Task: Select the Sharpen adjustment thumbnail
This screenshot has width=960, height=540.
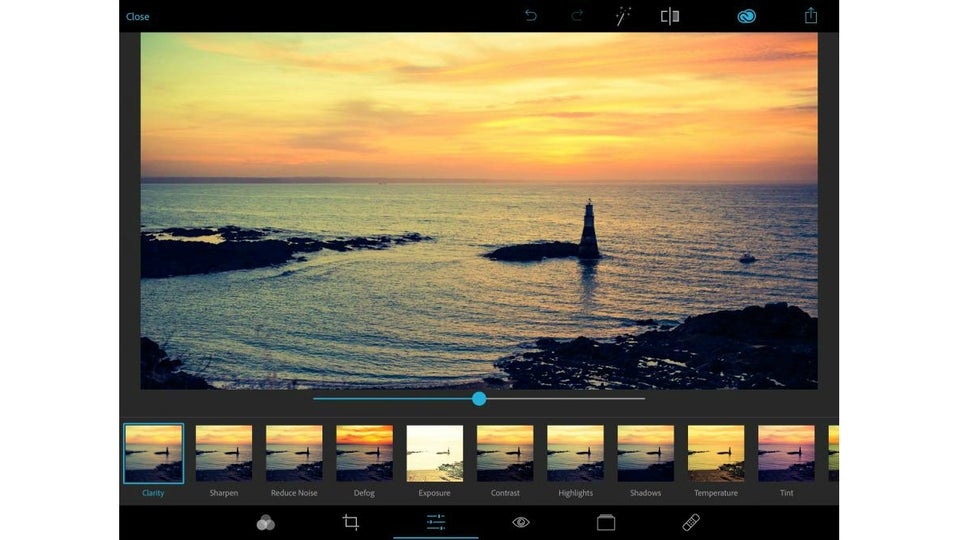Action: tap(223, 453)
